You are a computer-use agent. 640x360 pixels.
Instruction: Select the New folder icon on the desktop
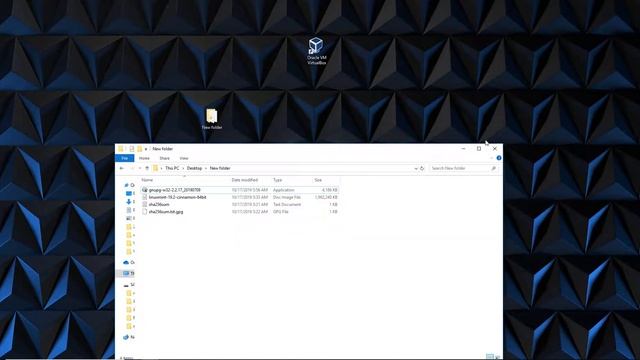coord(211,119)
